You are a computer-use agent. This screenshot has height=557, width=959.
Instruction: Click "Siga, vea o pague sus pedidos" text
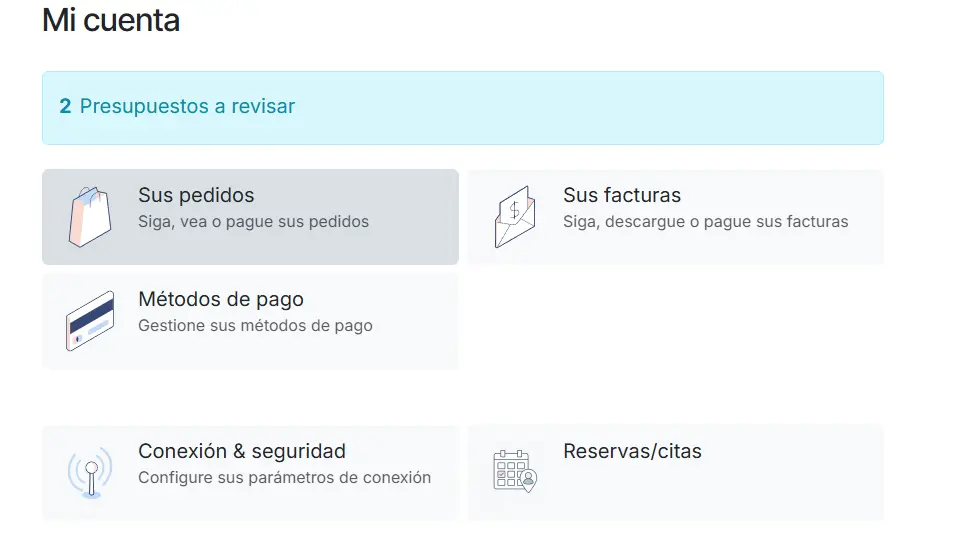pyautogui.click(x=253, y=222)
